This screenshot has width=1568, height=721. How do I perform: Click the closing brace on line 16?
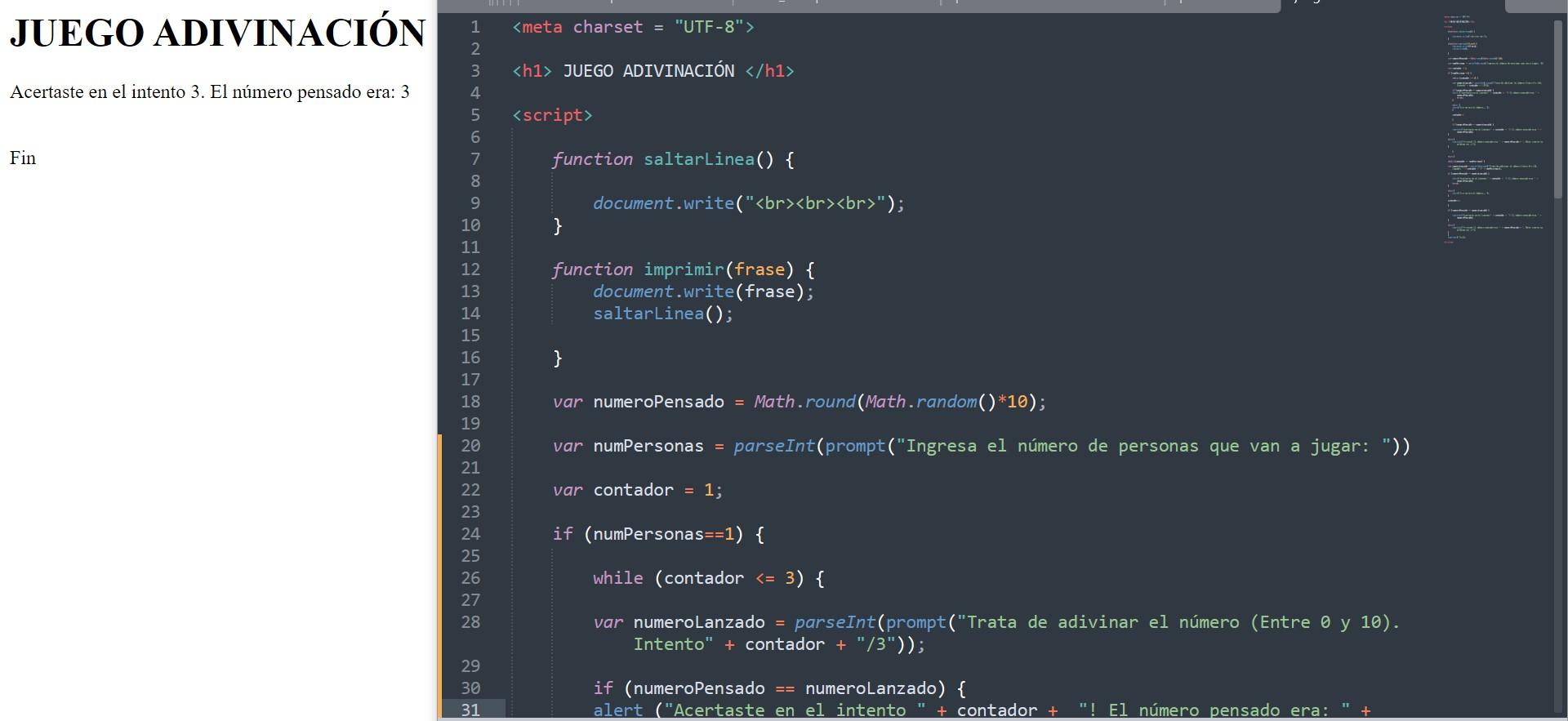(558, 358)
